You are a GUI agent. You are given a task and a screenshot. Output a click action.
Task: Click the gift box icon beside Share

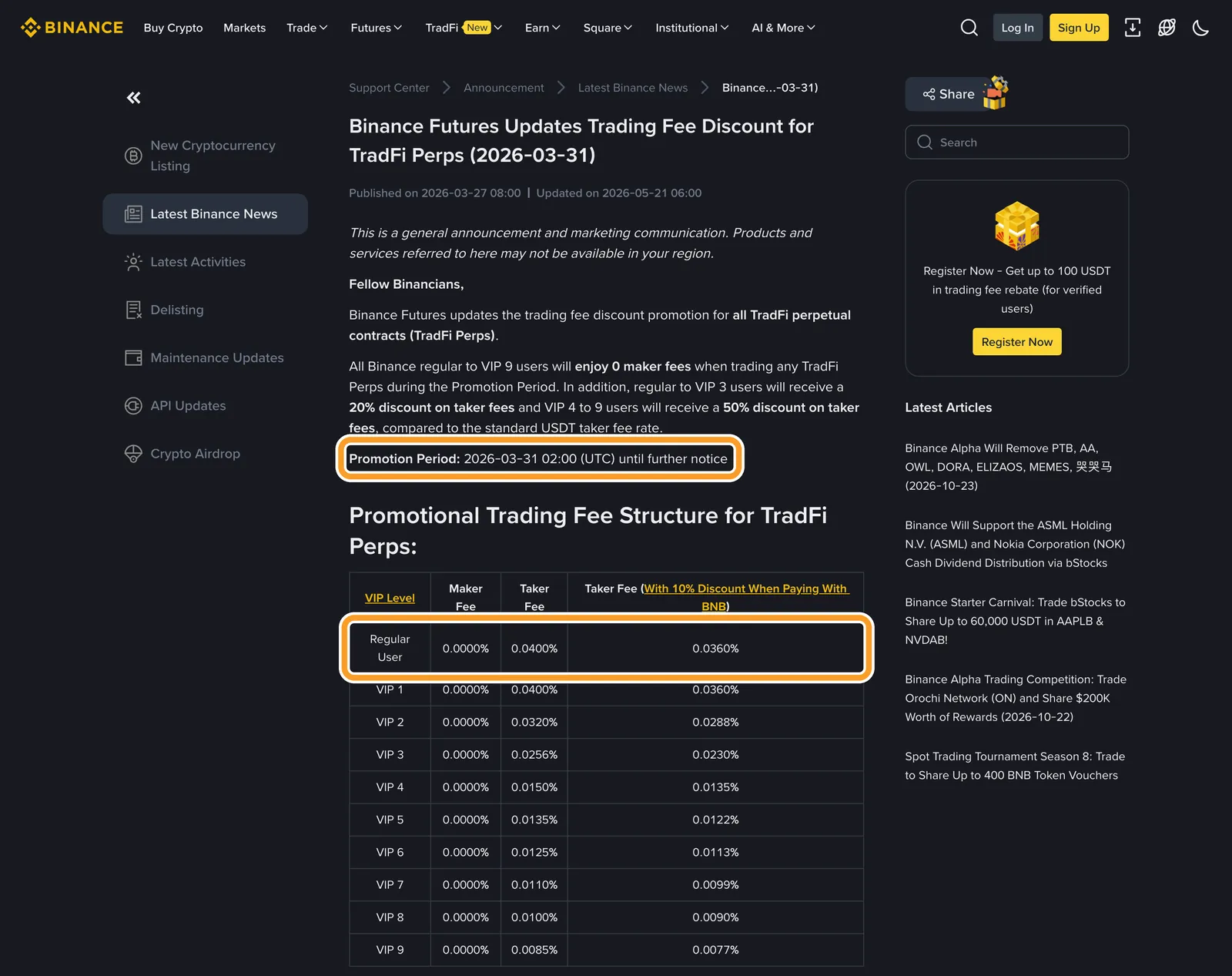(996, 93)
